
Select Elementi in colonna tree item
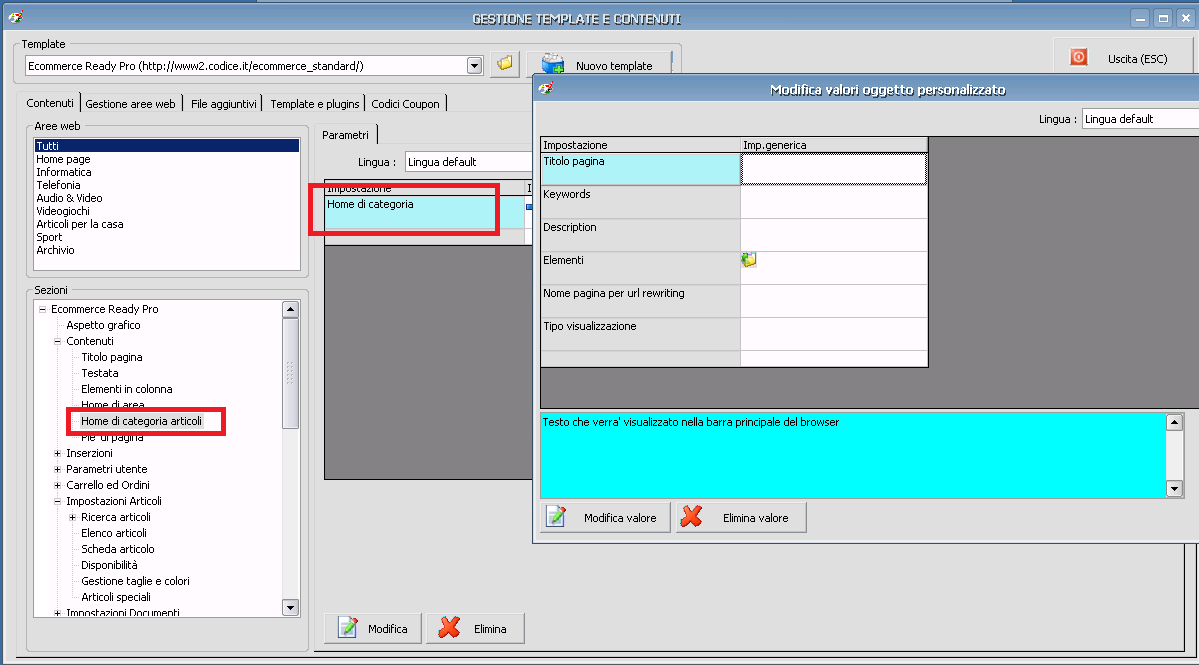tap(126, 389)
